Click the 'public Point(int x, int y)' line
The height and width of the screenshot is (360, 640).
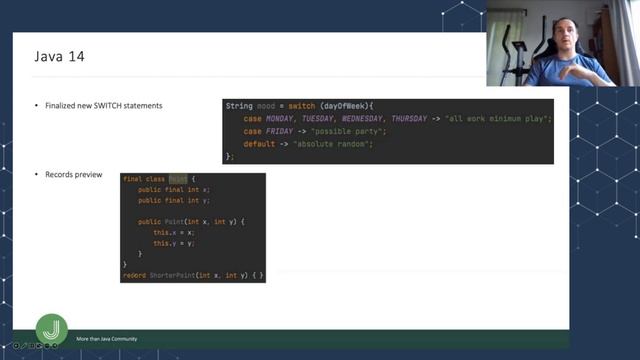191,222
